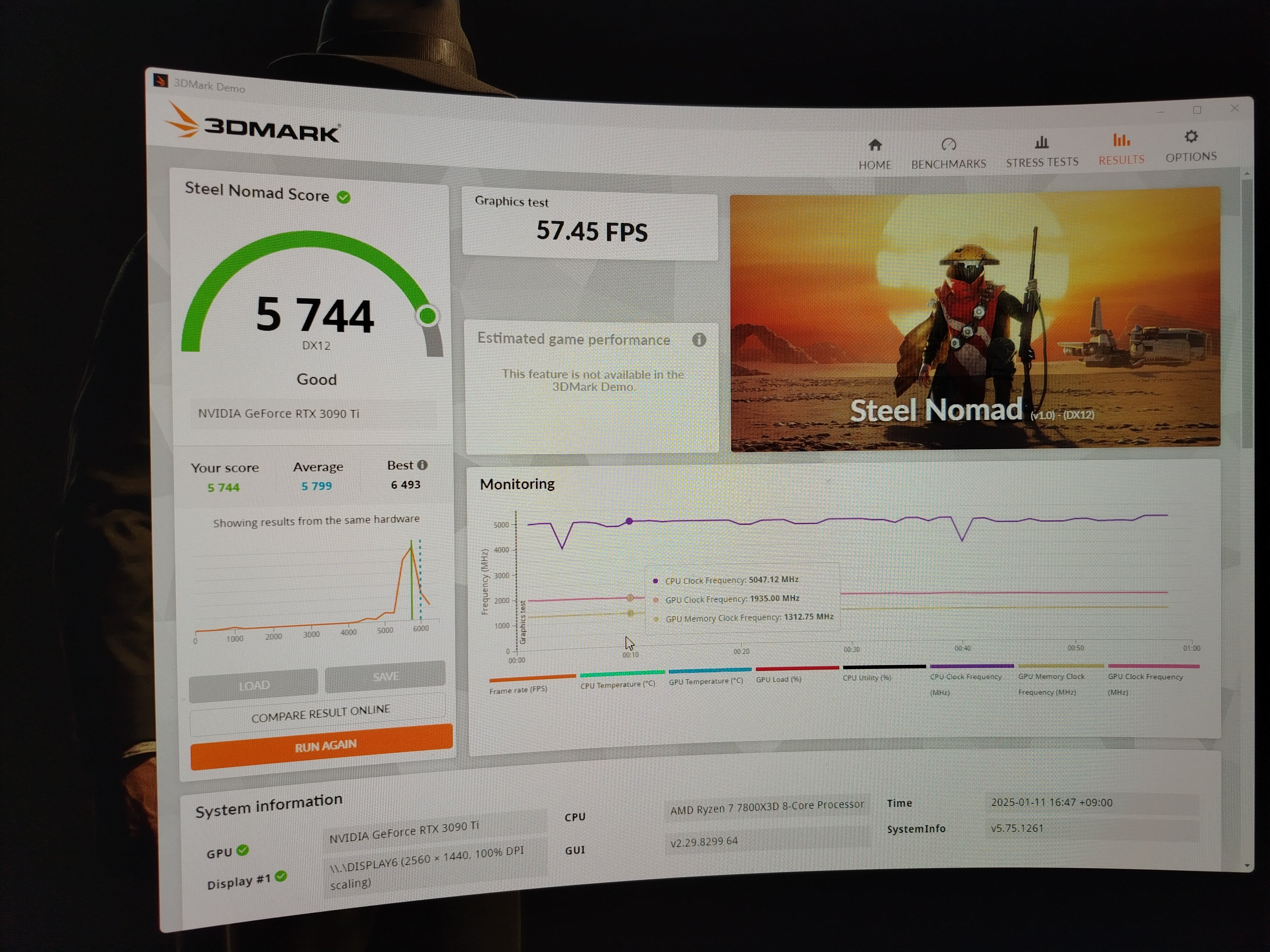Click the options gear icon

(1191, 136)
